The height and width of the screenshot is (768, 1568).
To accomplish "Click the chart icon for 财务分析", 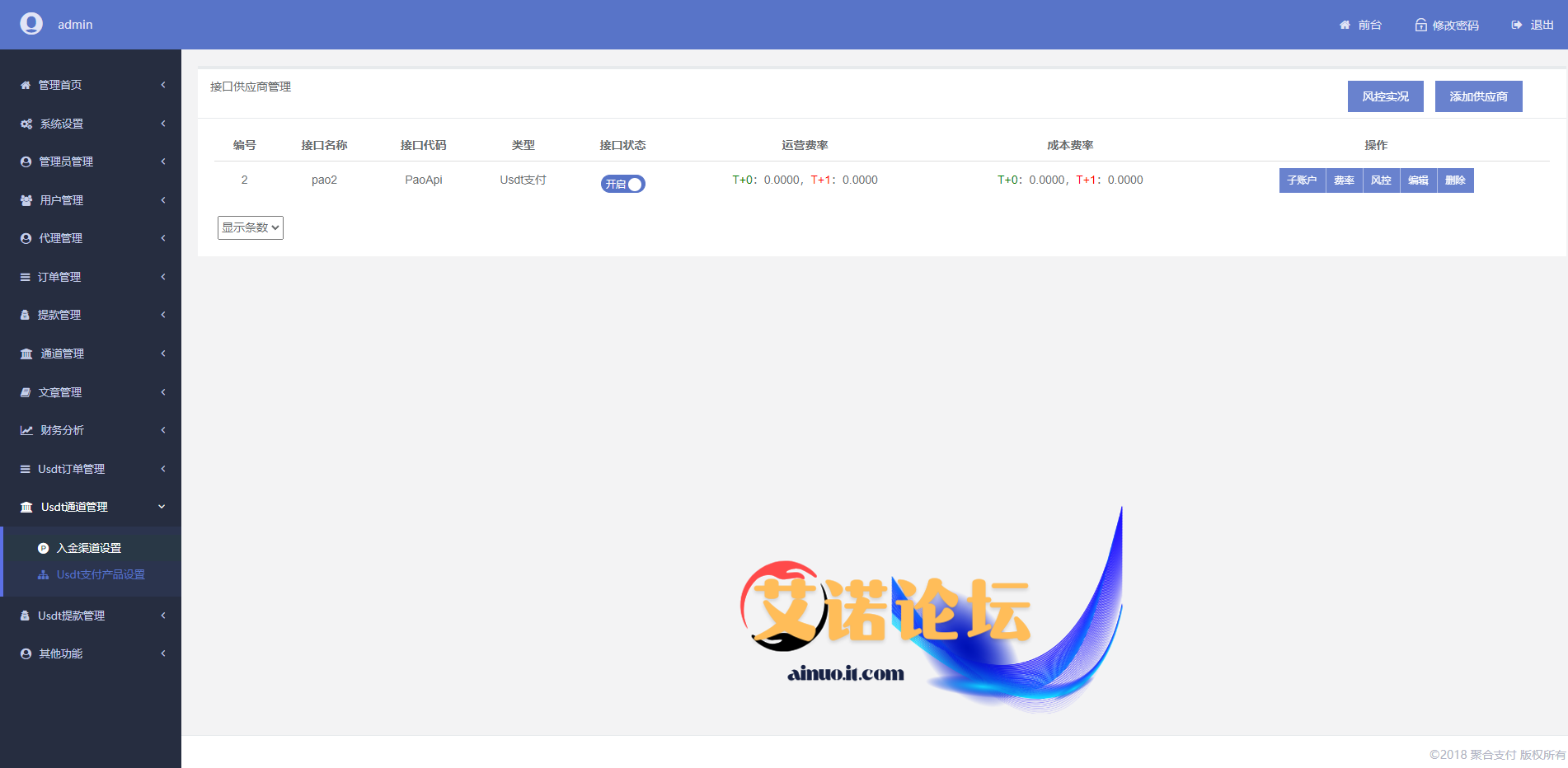I will [x=26, y=430].
